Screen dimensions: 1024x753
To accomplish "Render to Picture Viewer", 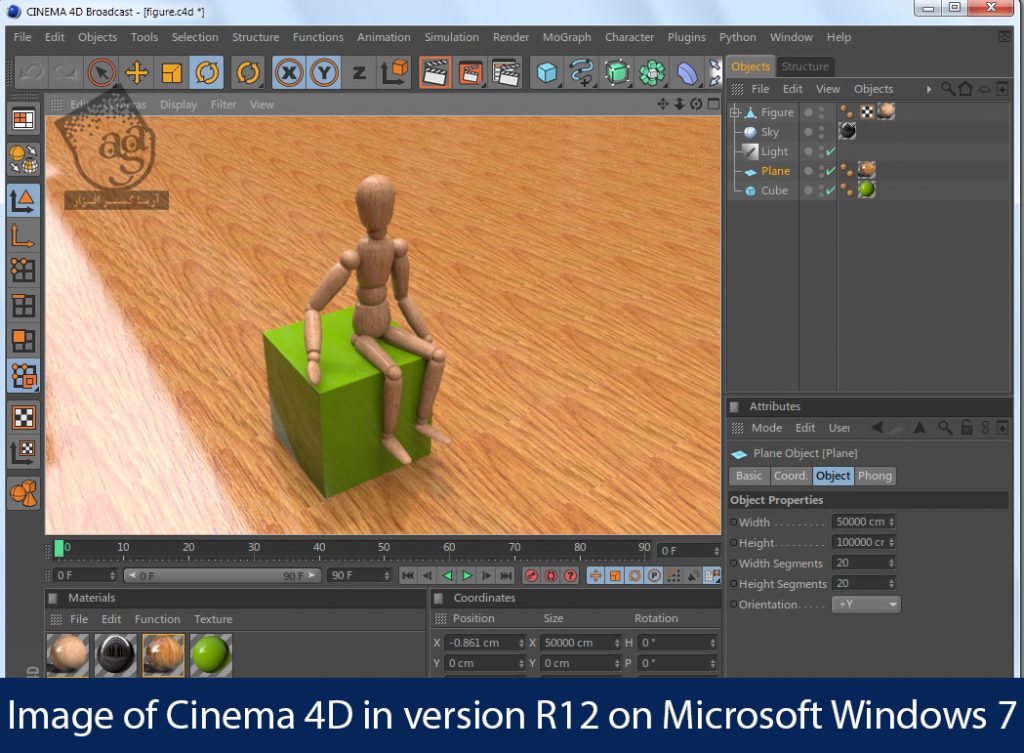I will [470, 72].
